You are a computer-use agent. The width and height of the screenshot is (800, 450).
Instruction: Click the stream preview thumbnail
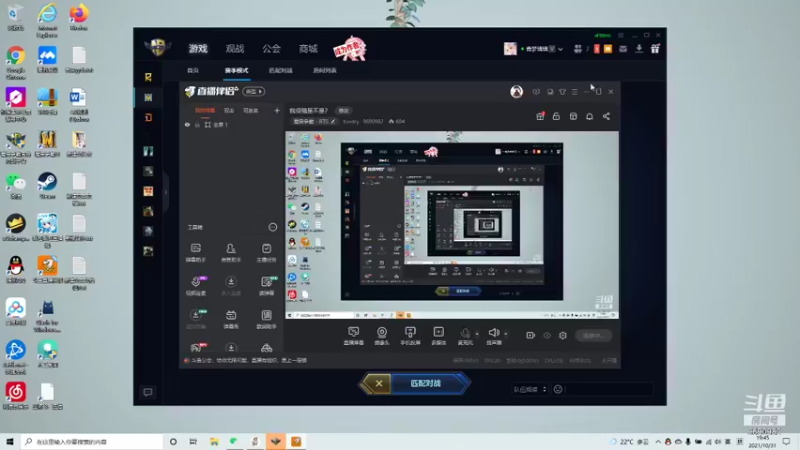[452, 225]
